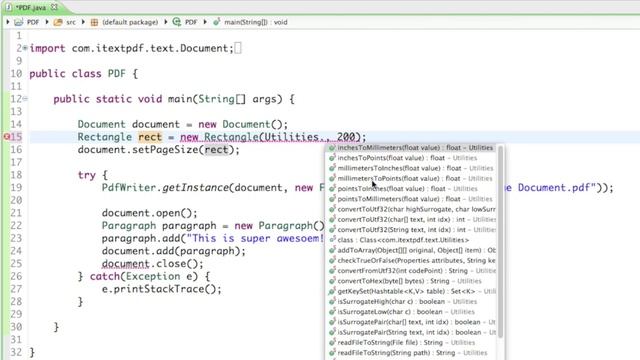The image size is (640, 360).
Task: Expand the breadcrumb arrow before PDF class
Action: (166, 22)
